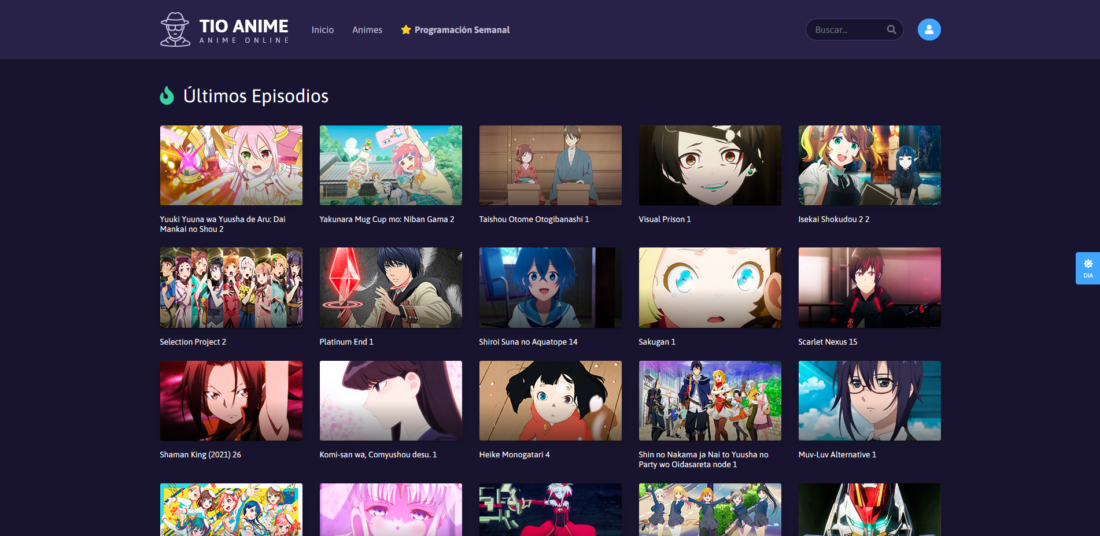Open Scarlet Nexus 15 thumbnail
Viewport: 1100px width, 536px height.
(870, 288)
